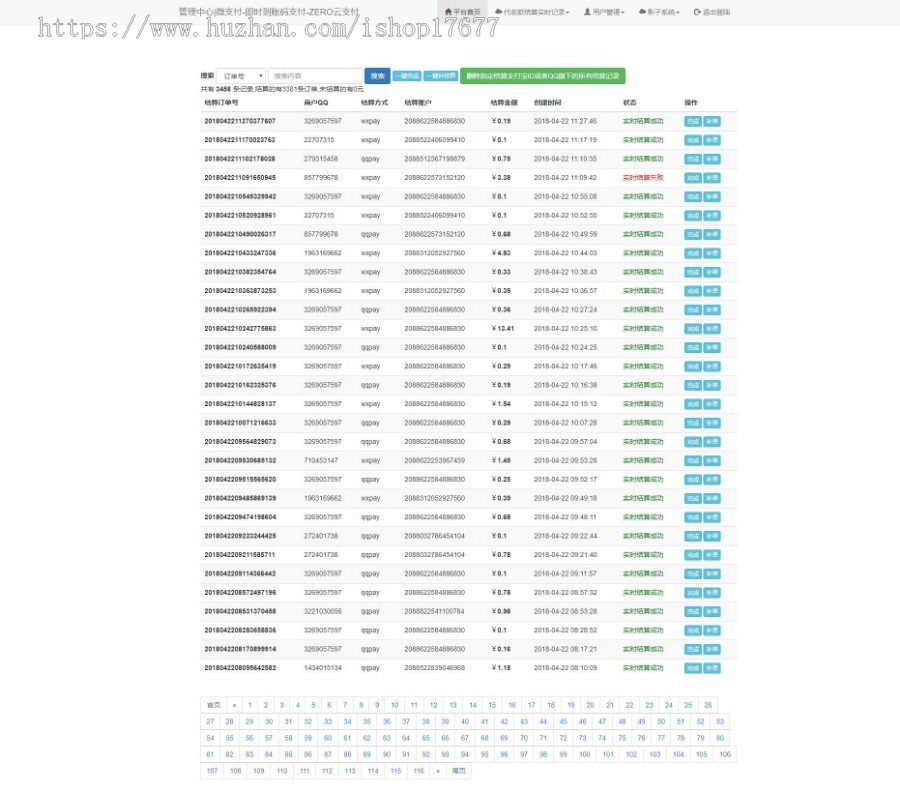Screen dimensions: 900x791
Task: Open the 订单号 search type dropdown
Action: (x=240, y=76)
